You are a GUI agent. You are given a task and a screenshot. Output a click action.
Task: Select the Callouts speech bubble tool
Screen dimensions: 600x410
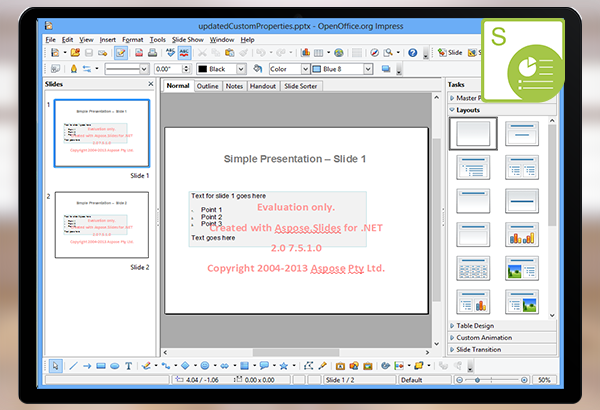coord(264,366)
